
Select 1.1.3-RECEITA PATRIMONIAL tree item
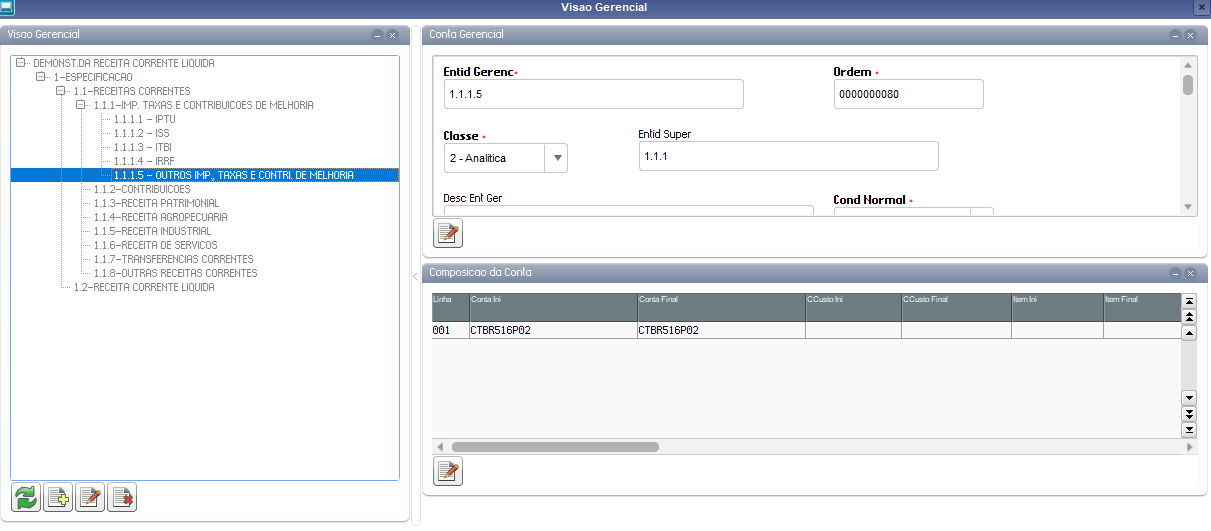click(156, 203)
